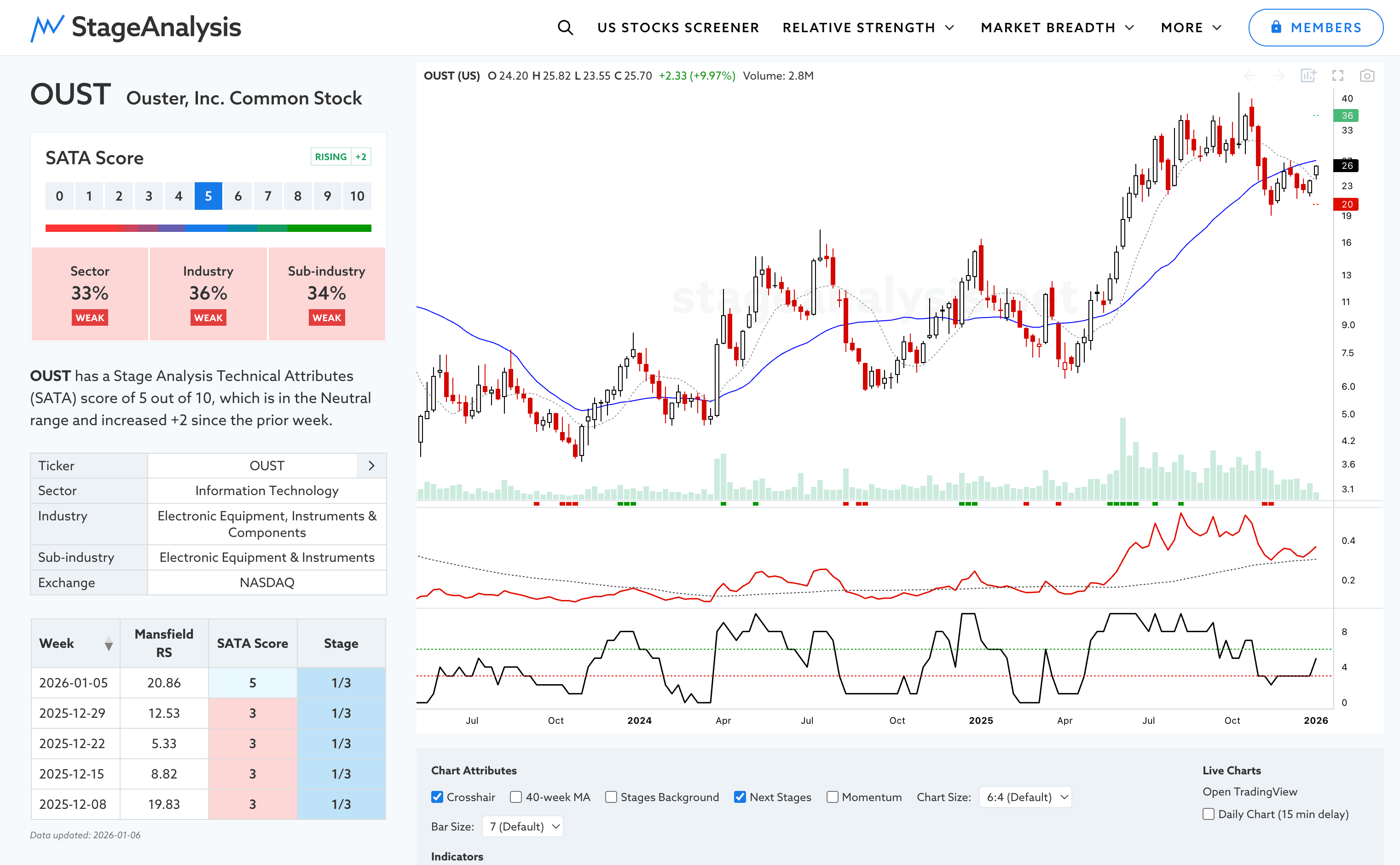Open the Market Breadth menu
The height and width of the screenshot is (865, 1400).
[1057, 28]
